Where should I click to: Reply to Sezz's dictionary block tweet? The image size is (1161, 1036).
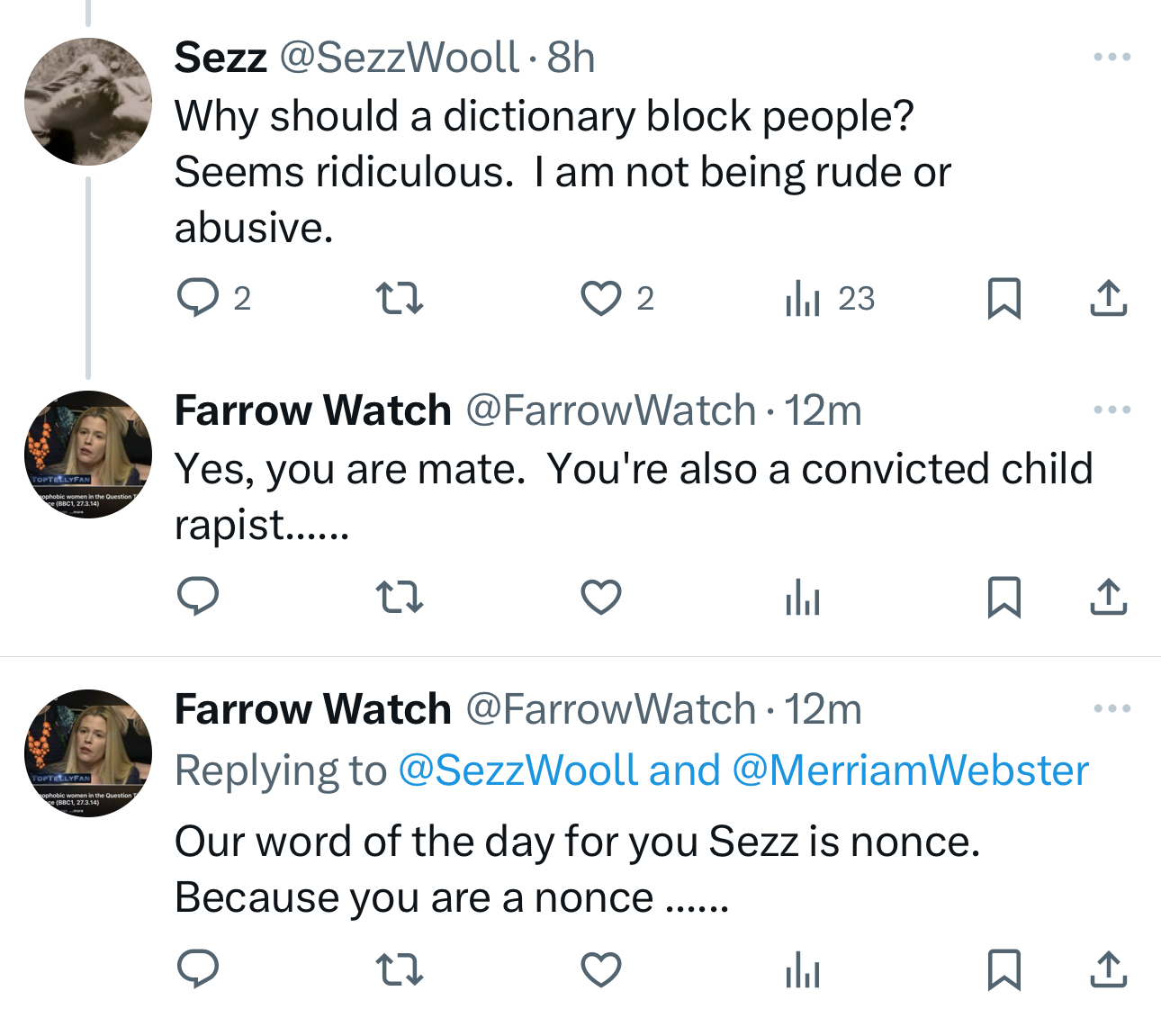coord(198,298)
